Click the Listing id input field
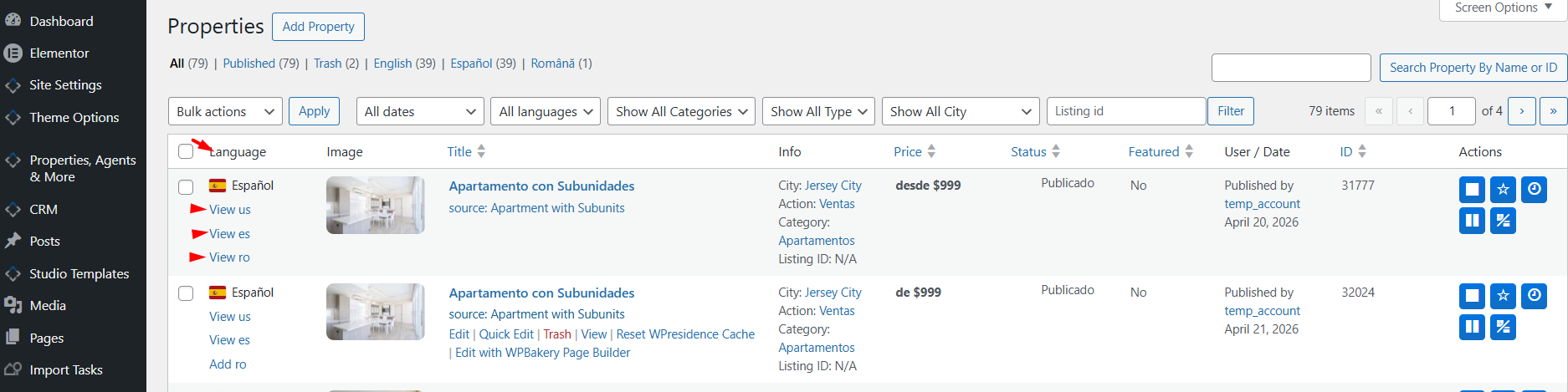 tap(1126, 111)
